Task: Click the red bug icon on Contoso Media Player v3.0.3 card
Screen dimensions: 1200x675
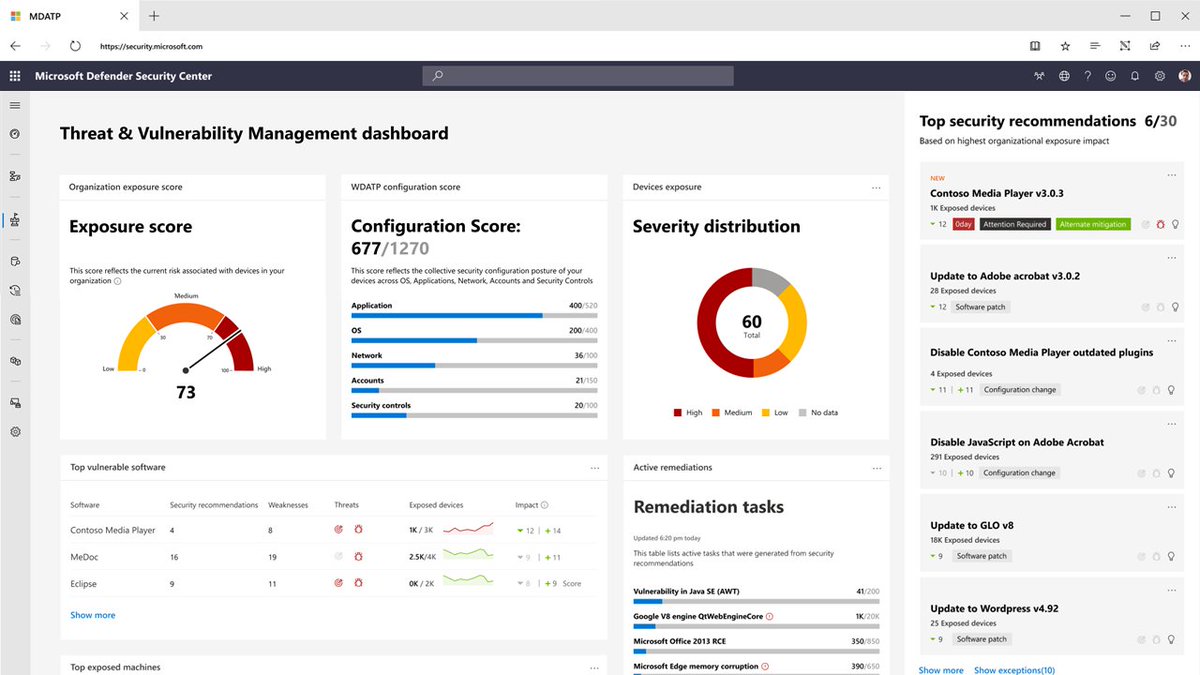Action: [1160, 225]
